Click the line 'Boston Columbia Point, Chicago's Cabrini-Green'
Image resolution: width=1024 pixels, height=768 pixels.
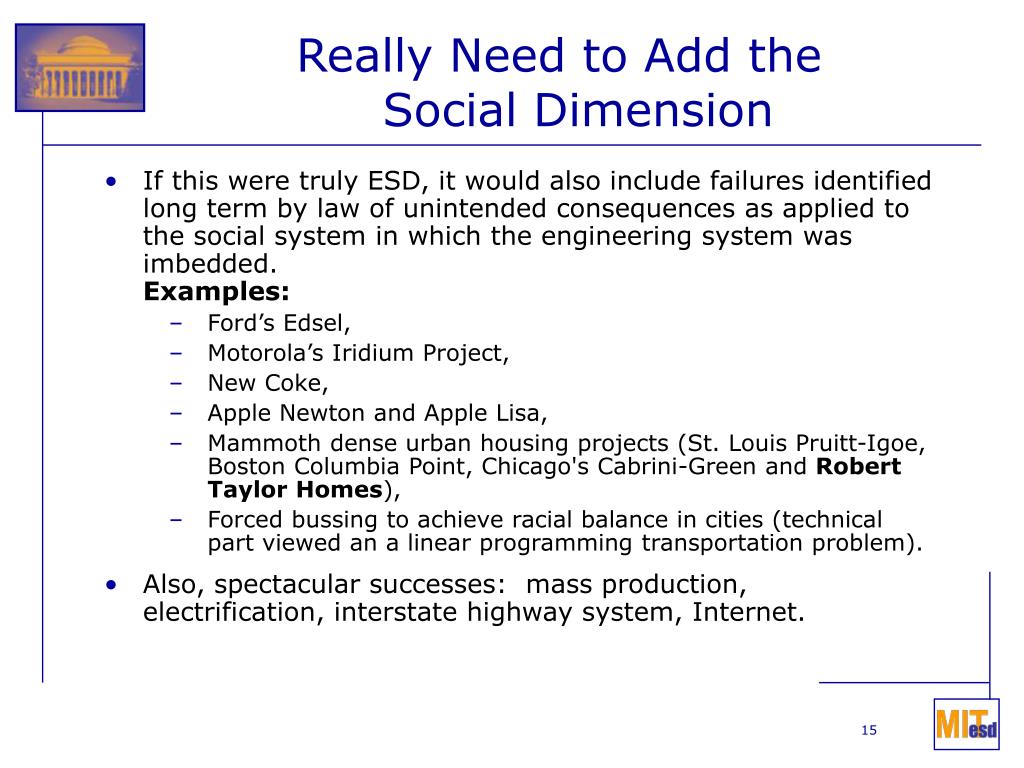click(554, 466)
